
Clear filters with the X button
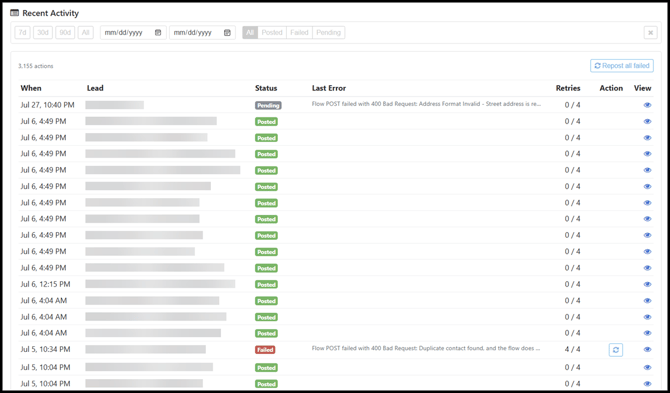point(650,32)
